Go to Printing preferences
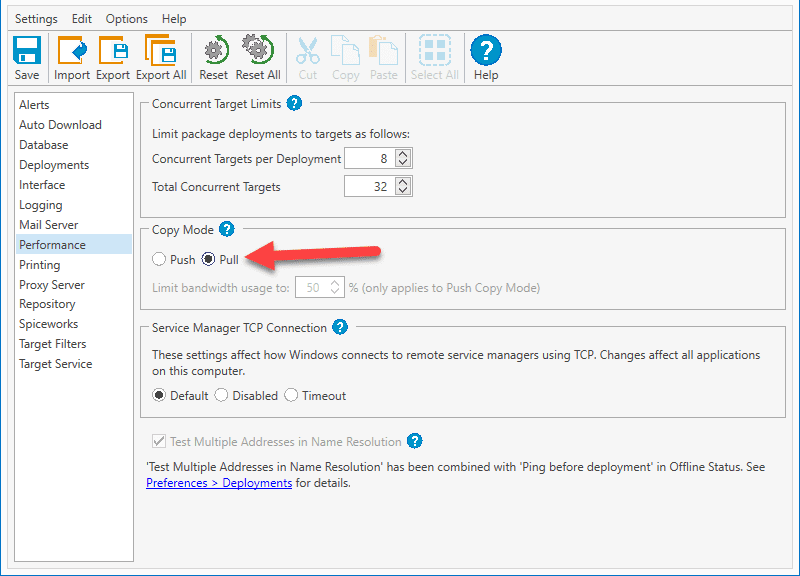 (x=73, y=264)
